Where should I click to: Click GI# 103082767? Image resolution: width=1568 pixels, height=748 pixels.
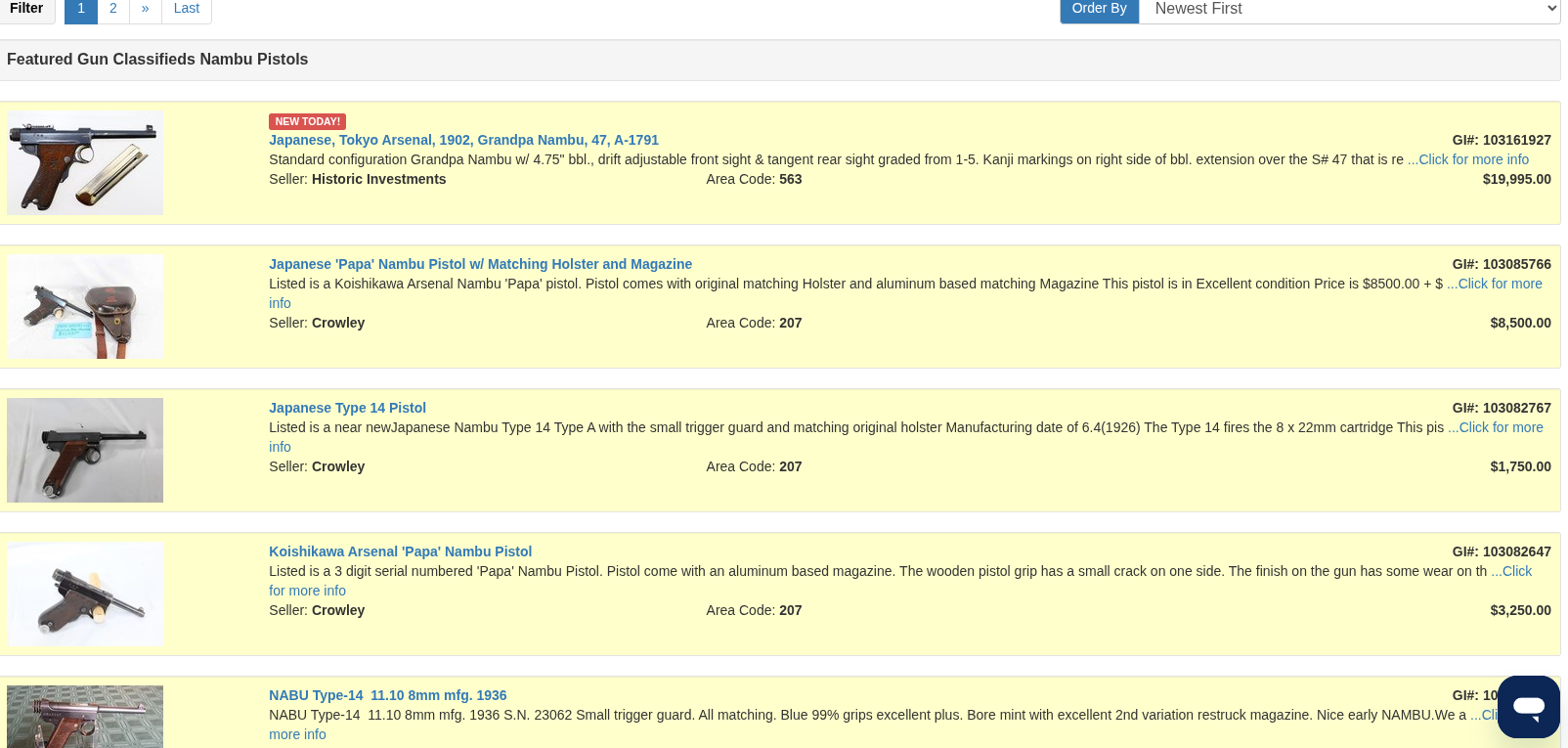click(x=1502, y=408)
